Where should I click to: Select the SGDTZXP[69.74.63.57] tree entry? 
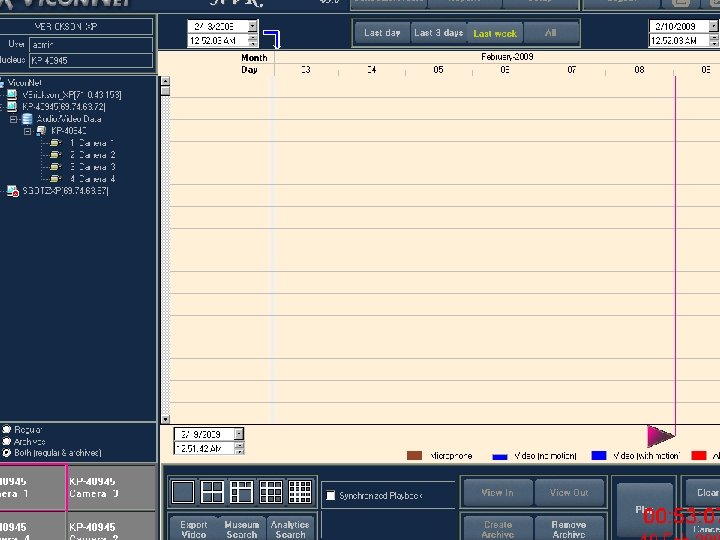coord(65,191)
